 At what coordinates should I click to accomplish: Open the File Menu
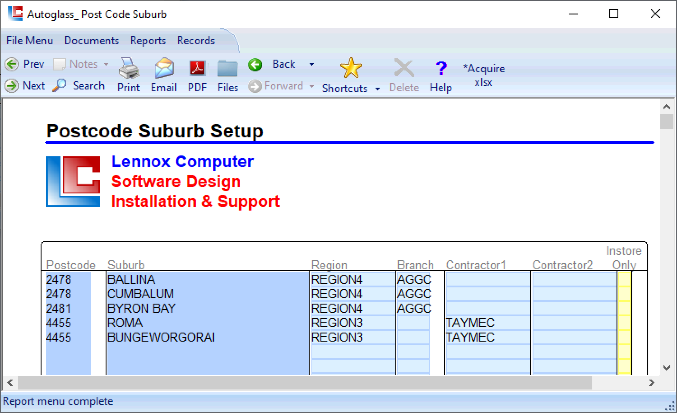pos(29,41)
